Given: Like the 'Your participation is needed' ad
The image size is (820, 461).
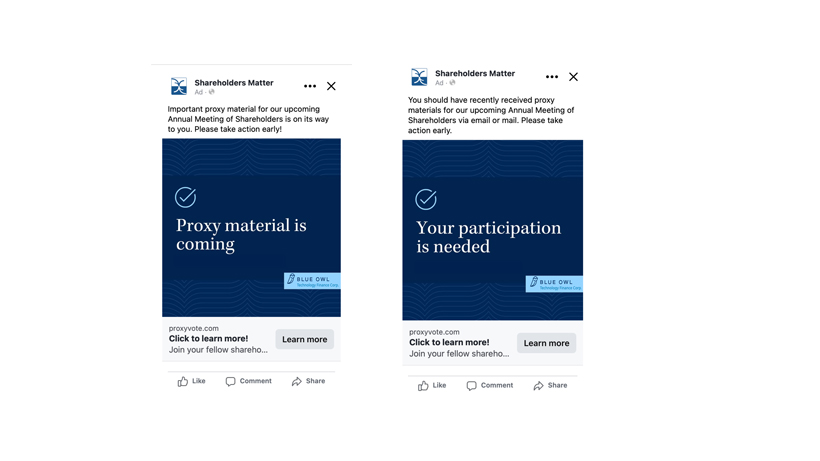Looking at the screenshot, I should tap(432, 386).
